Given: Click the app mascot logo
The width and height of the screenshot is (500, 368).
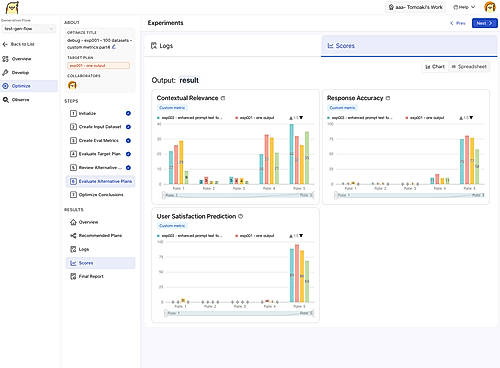Looking at the screenshot, I should 12,7.
